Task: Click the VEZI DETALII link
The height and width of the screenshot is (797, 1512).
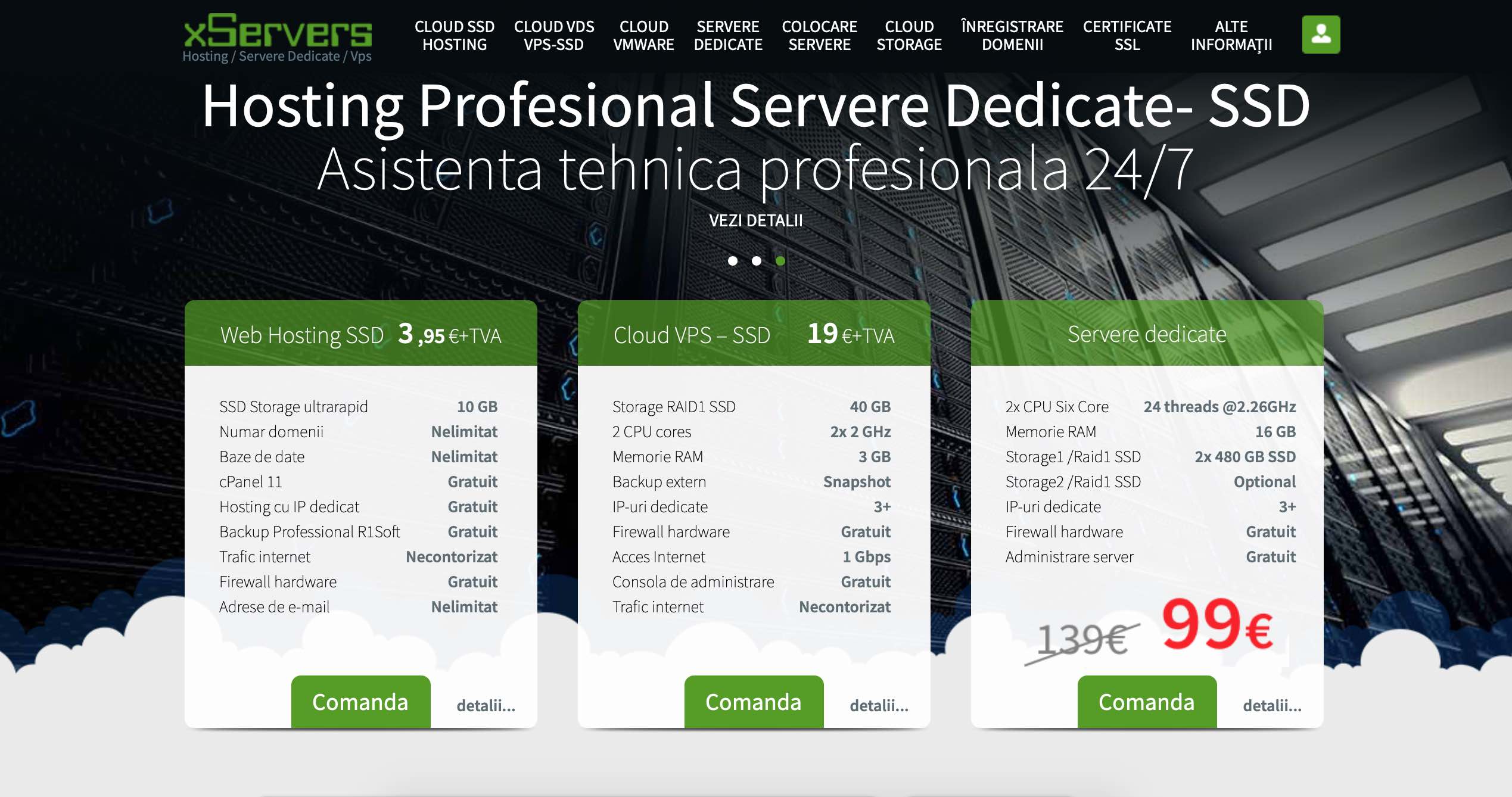Action: 756,220
